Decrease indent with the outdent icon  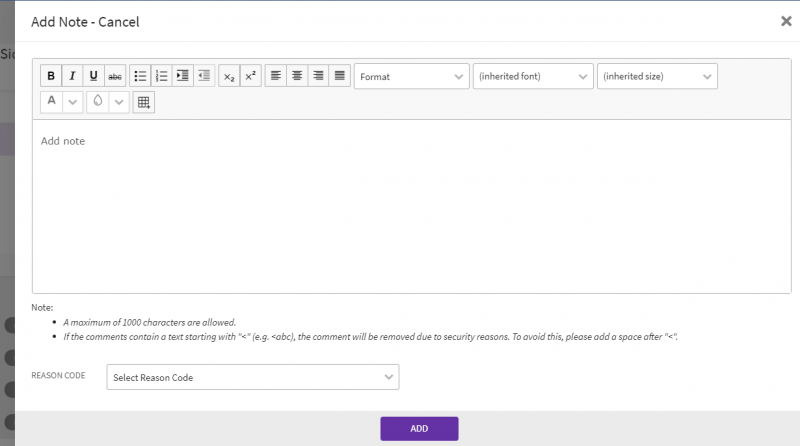pyautogui.click(x=204, y=76)
